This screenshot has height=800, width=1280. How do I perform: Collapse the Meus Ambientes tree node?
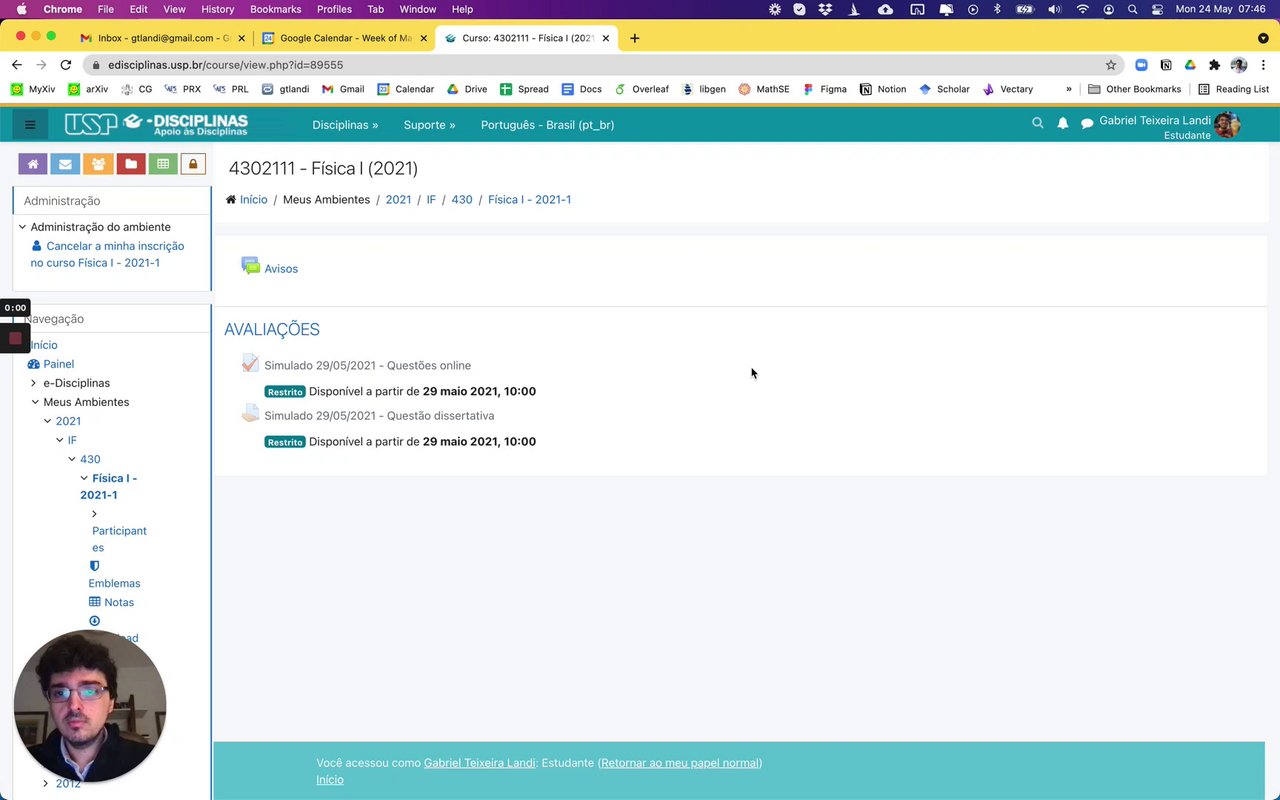tap(35, 402)
